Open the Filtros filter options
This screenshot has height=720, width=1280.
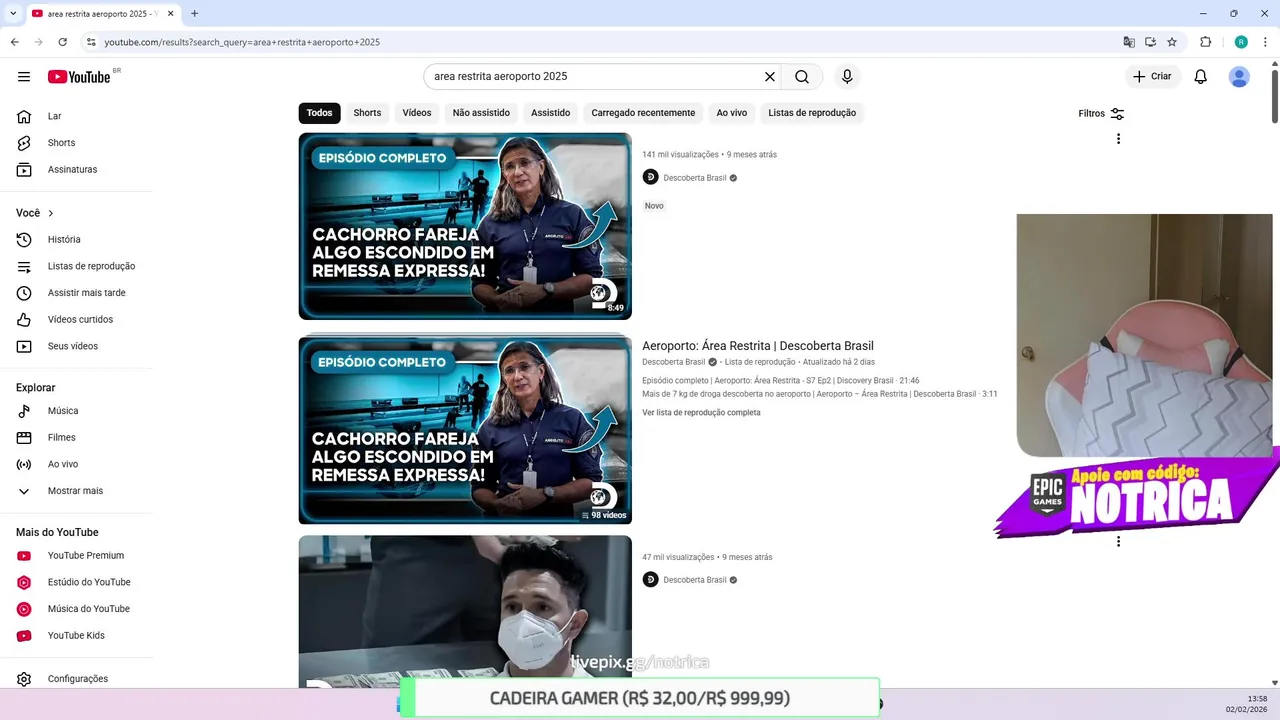coord(1101,114)
